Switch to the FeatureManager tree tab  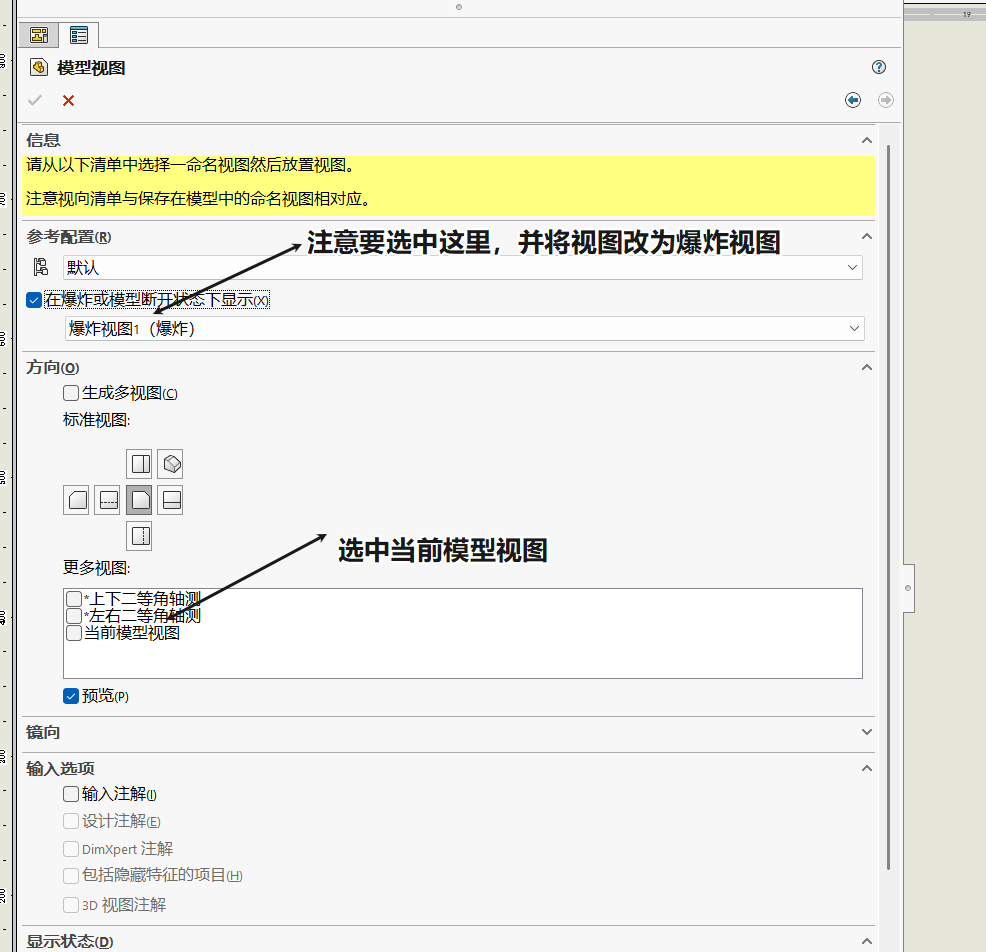(x=38, y=34)
